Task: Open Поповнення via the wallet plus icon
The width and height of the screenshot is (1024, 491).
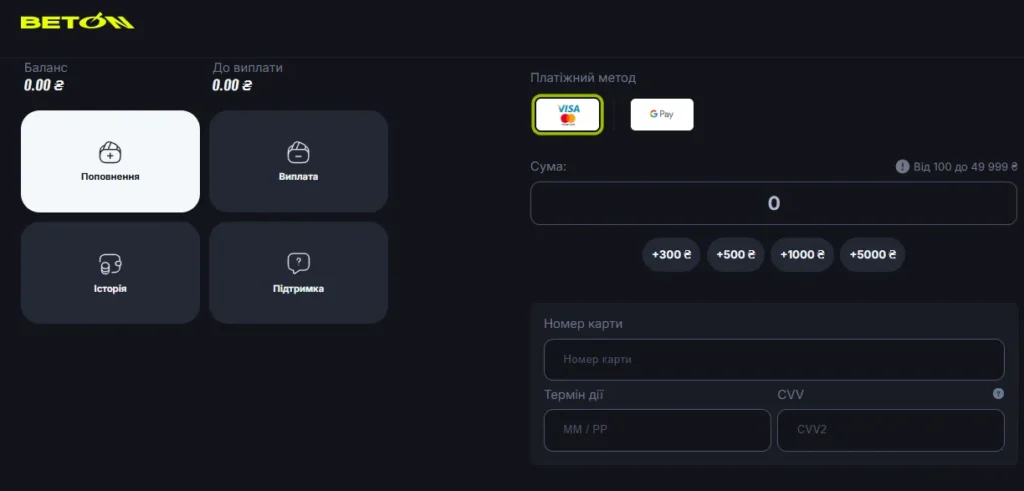Action: point(110,153)
